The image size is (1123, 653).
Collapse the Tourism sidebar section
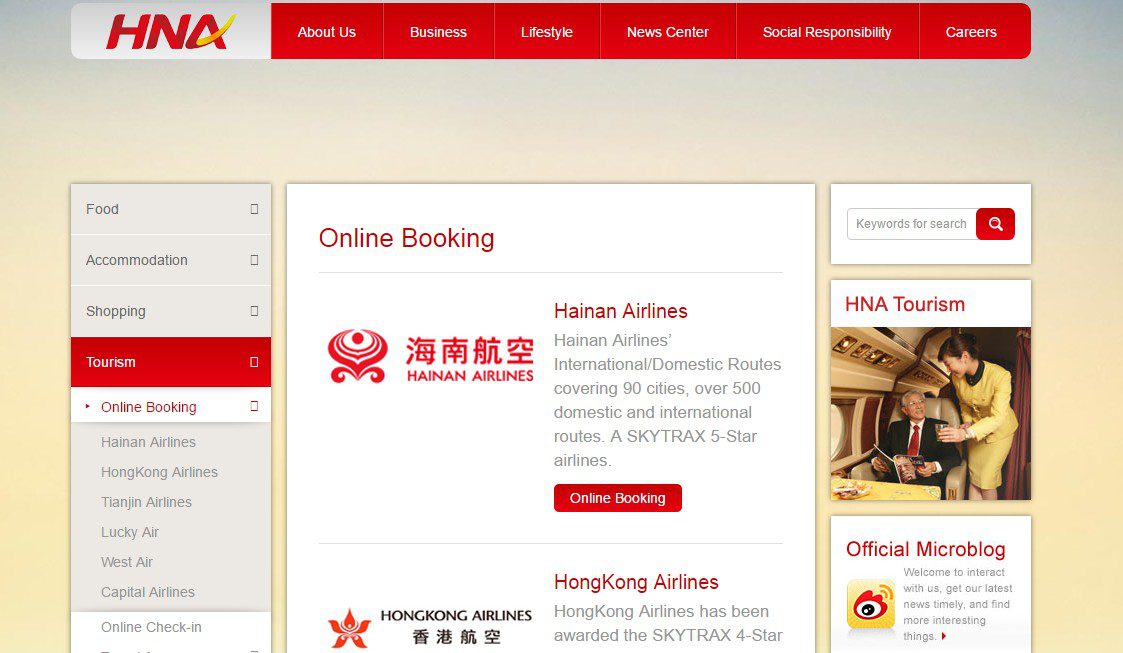click(254, 362)
